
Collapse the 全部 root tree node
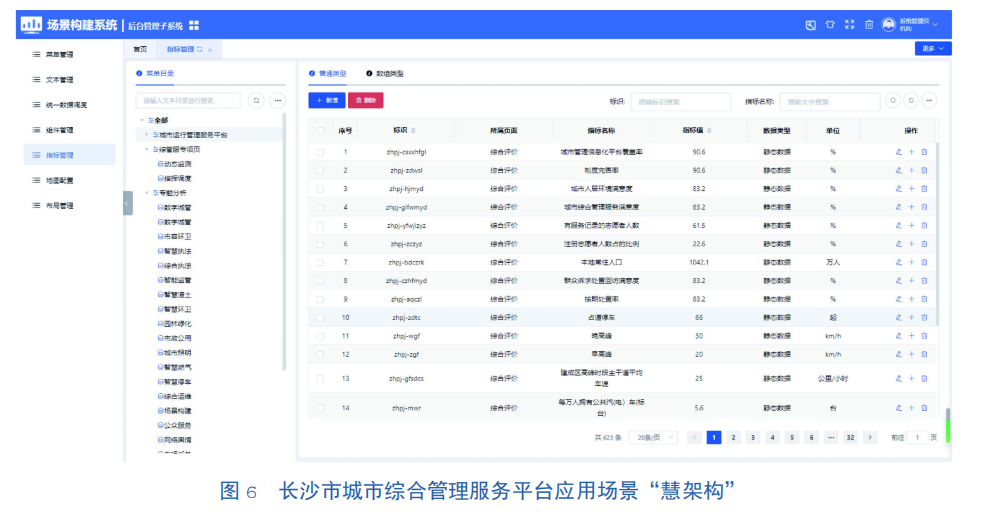point(142,120)
